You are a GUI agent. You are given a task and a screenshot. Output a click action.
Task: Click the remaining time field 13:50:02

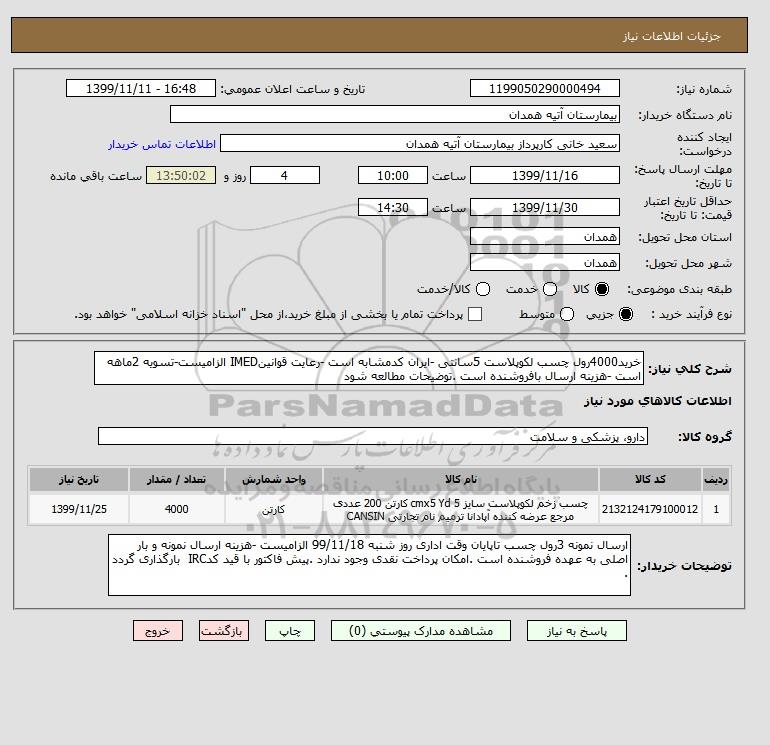click(x=181, y=175)
